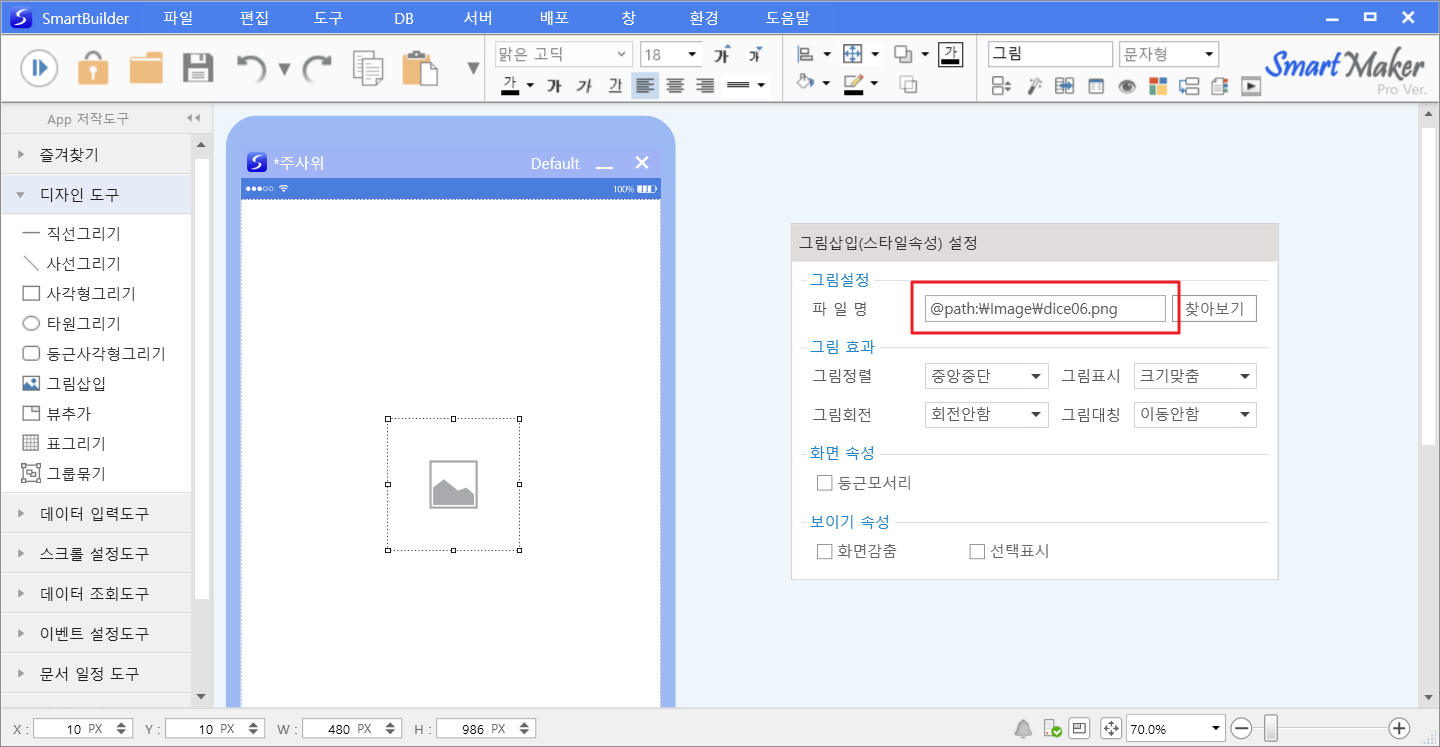The height and width of the screenshot is (747, 1440).
Task: Toggle italic 가 formatting
Action: 584,85
